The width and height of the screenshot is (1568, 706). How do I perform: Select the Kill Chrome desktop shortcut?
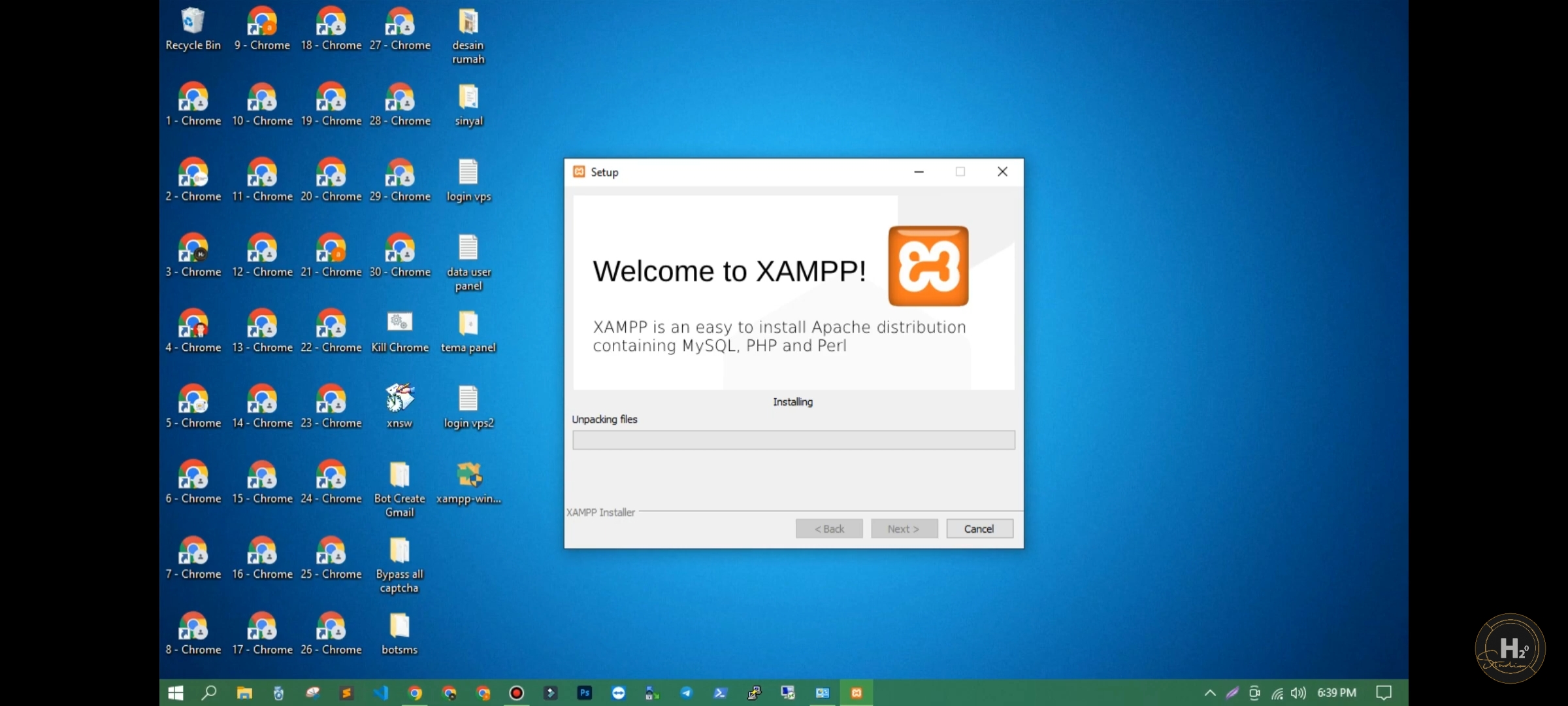(x=400, y=332)
